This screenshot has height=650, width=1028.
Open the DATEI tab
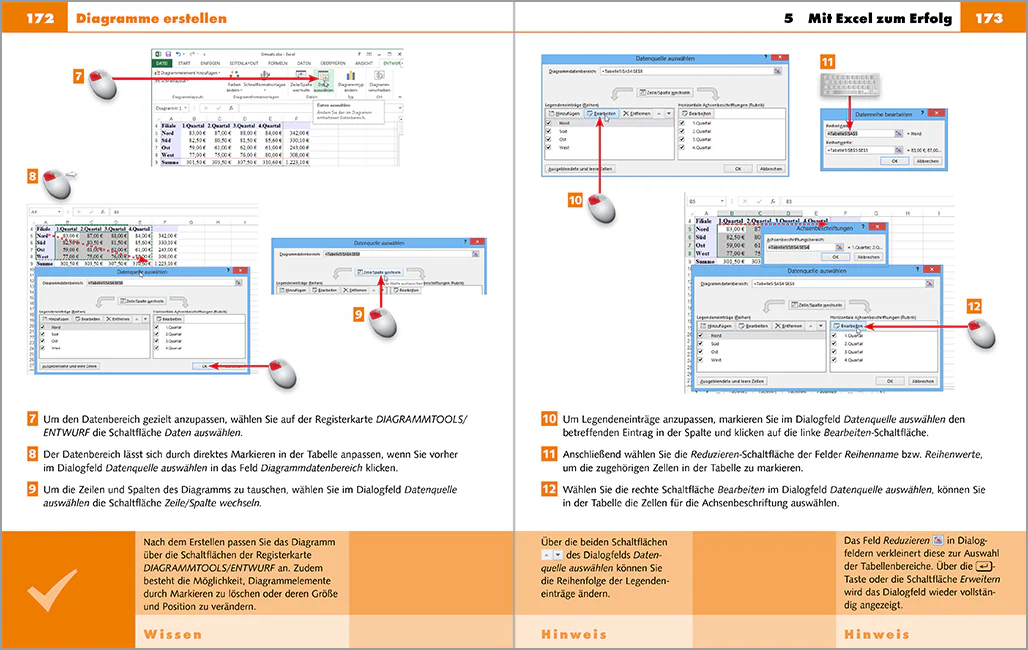(x=162, y=63)
